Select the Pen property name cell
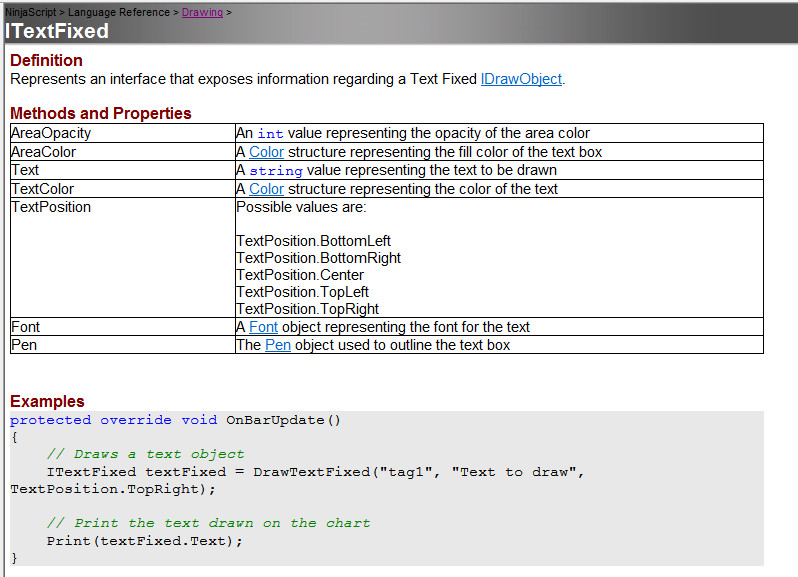This screenshot has width=798, height=577. 123,345
